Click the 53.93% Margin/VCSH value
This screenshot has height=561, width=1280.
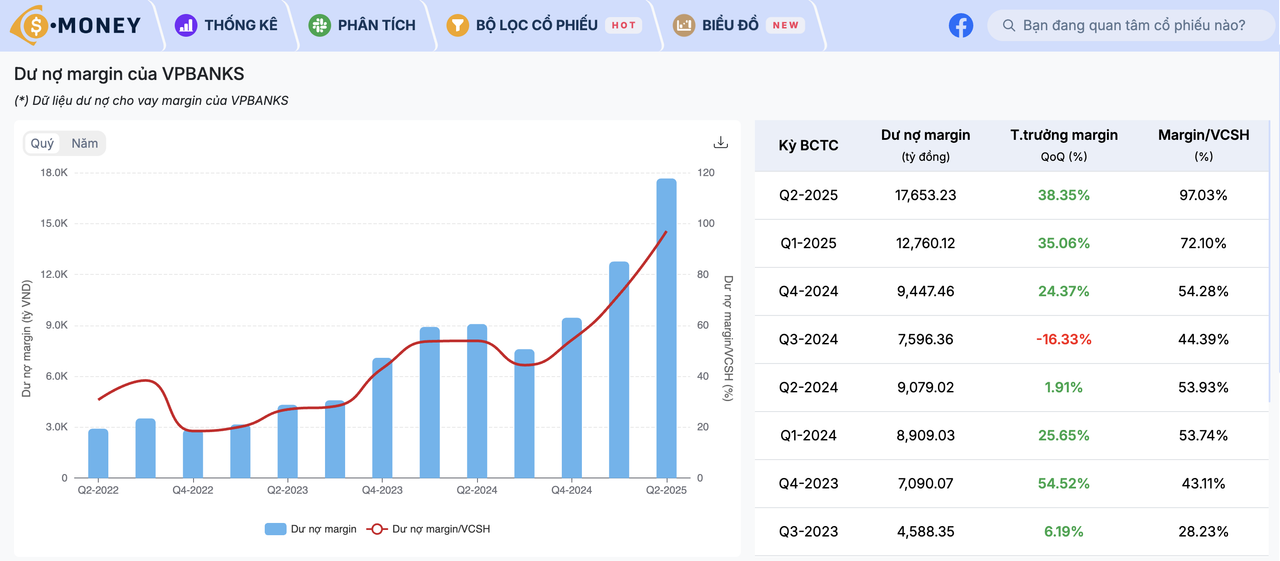tap(1203, 387)
